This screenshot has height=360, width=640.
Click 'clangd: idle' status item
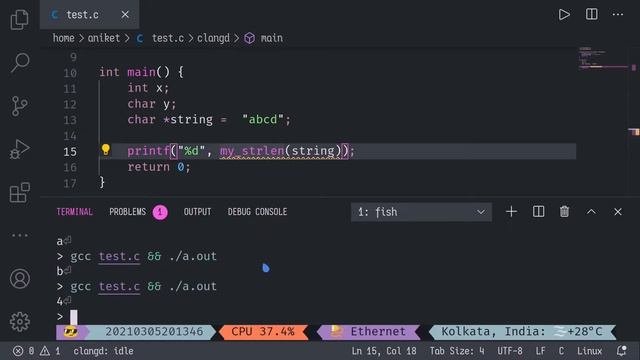click(103, 351)
